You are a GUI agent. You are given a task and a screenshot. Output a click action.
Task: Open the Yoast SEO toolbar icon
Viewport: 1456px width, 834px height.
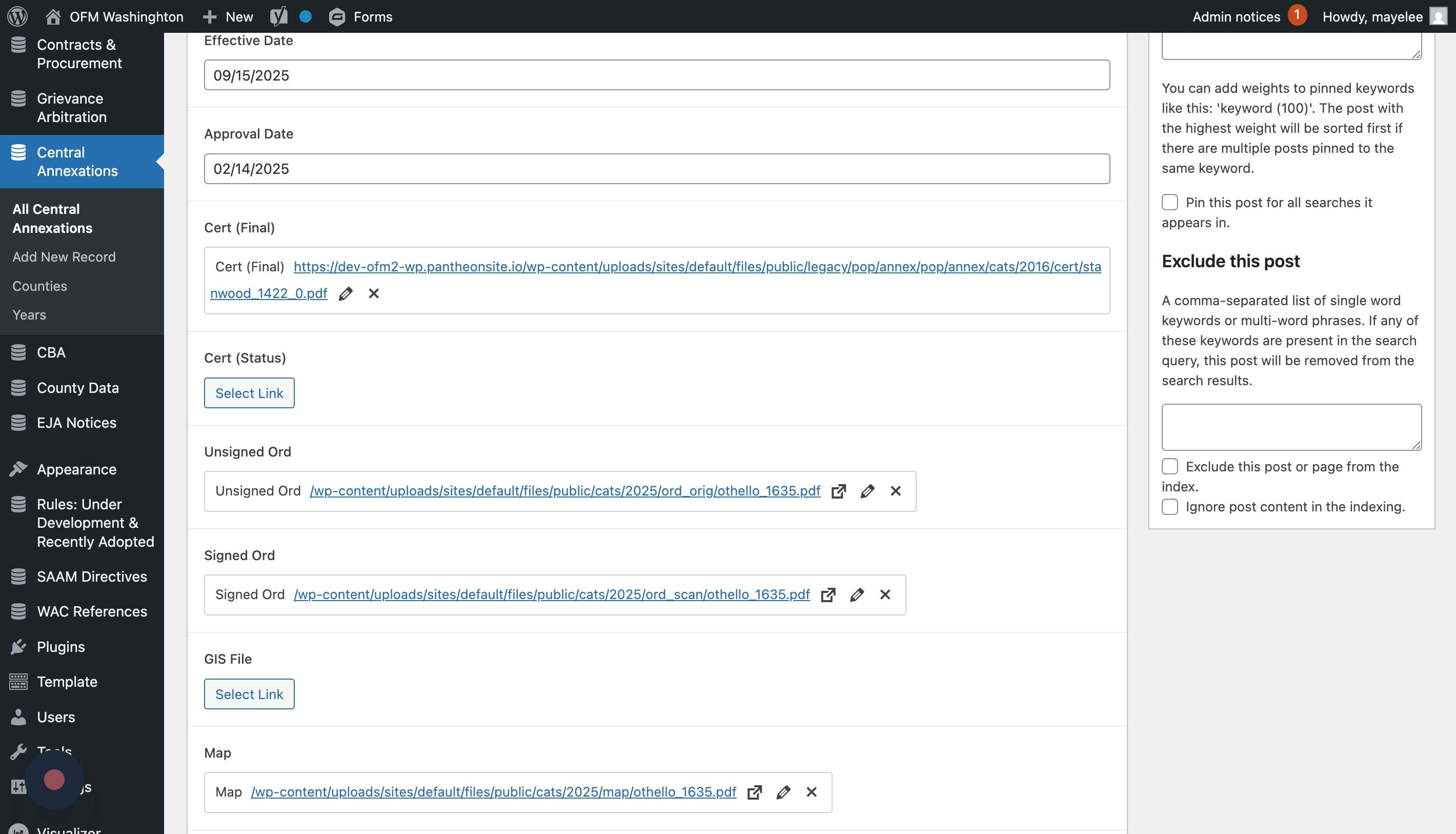(279, 16)
